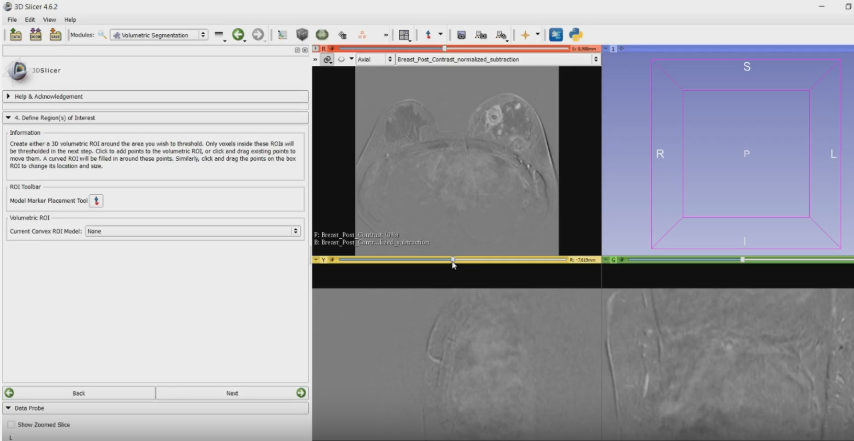854x441 pixels.
Task: Click the Next button
Action: 232,393
